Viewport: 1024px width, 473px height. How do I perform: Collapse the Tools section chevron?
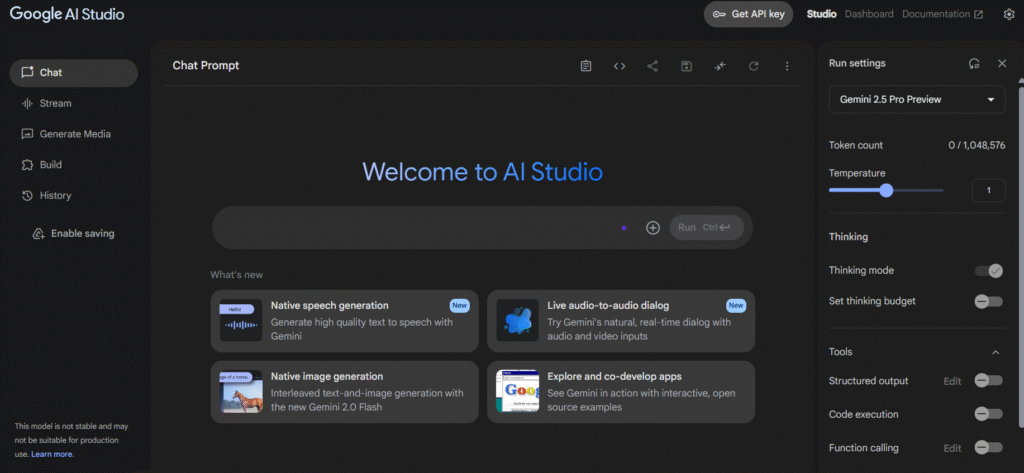[995, 352]
